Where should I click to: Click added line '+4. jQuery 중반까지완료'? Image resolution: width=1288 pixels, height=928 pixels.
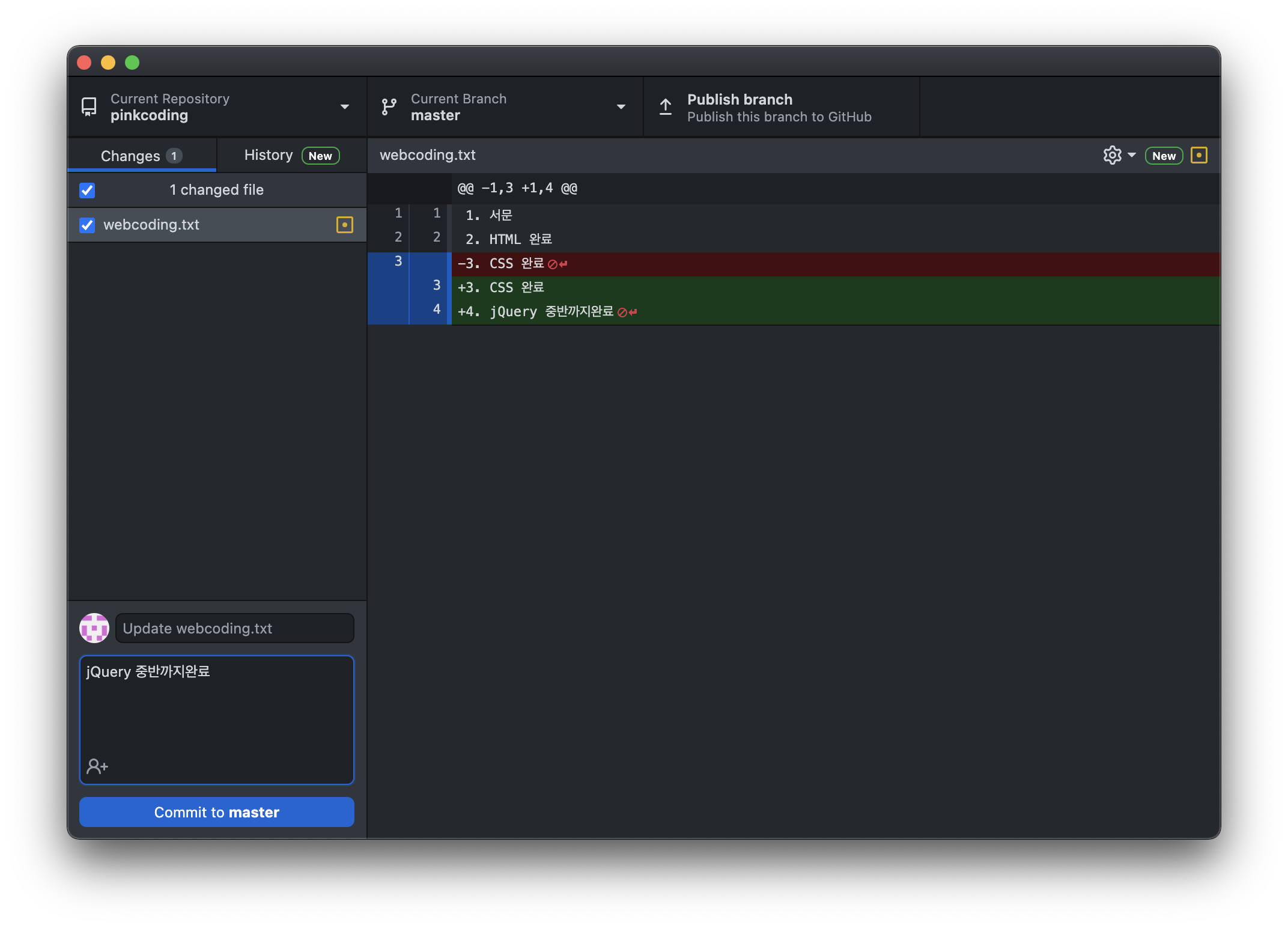pos(835,312)
